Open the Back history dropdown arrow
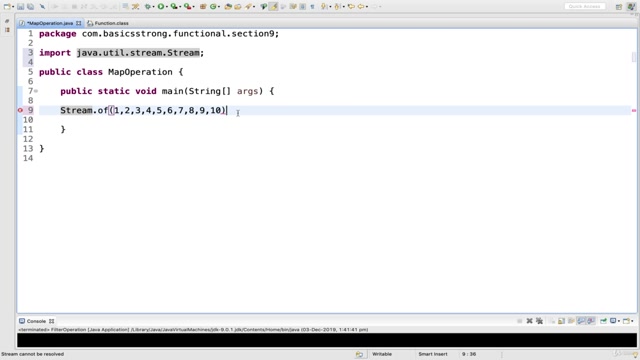Viewport: 640px width, 360px height. coord(367,7)
